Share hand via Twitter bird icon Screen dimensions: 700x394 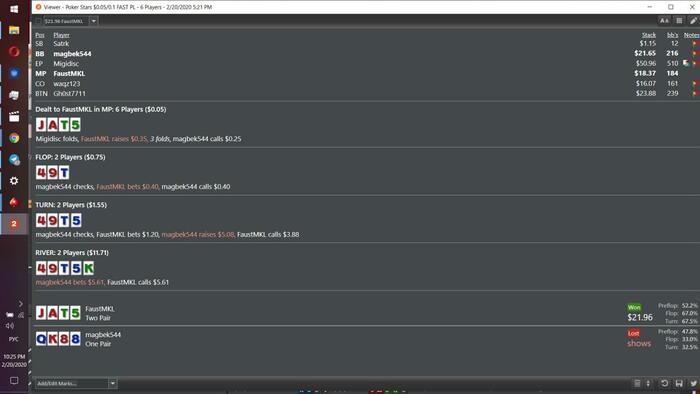click(693, 383)
